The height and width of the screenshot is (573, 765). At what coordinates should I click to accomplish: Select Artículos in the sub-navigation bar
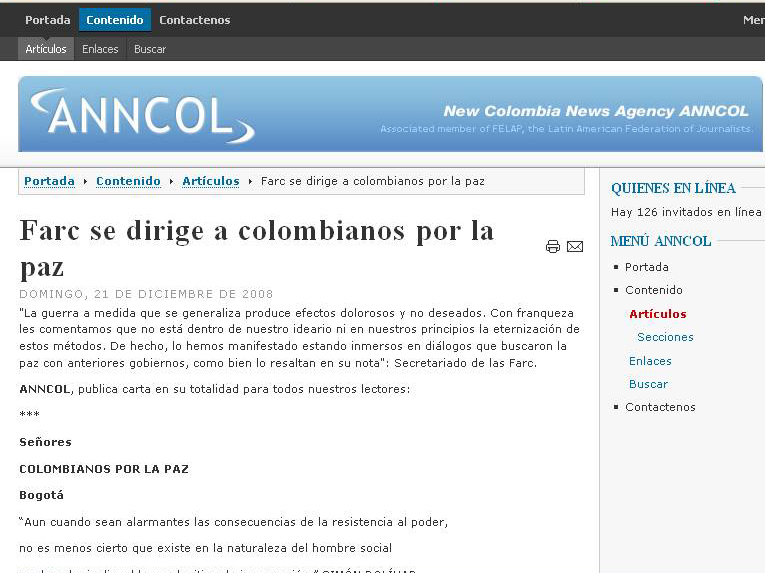coord(46,49)
